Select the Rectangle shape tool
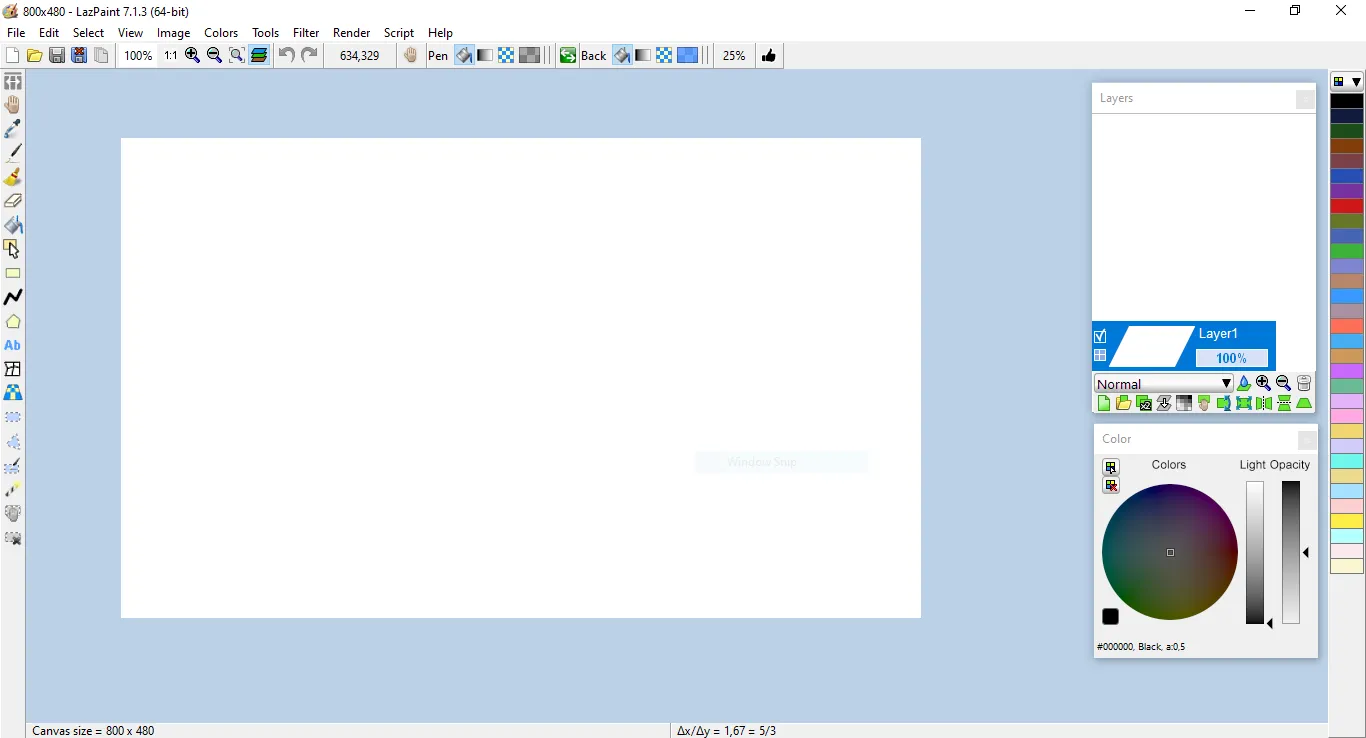 (x=13, y=273)
